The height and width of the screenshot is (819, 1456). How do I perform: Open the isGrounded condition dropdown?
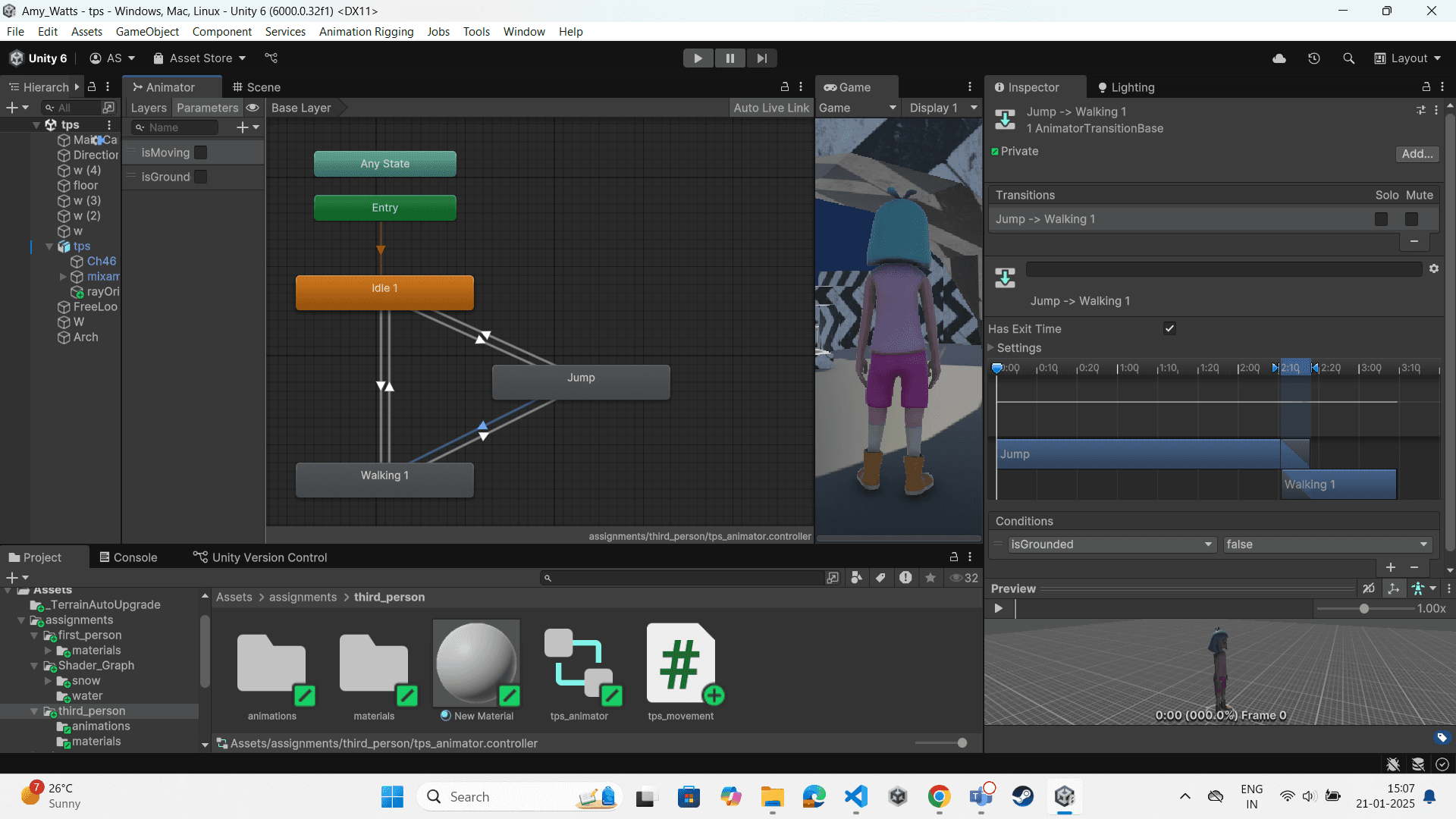[1112, 544]
